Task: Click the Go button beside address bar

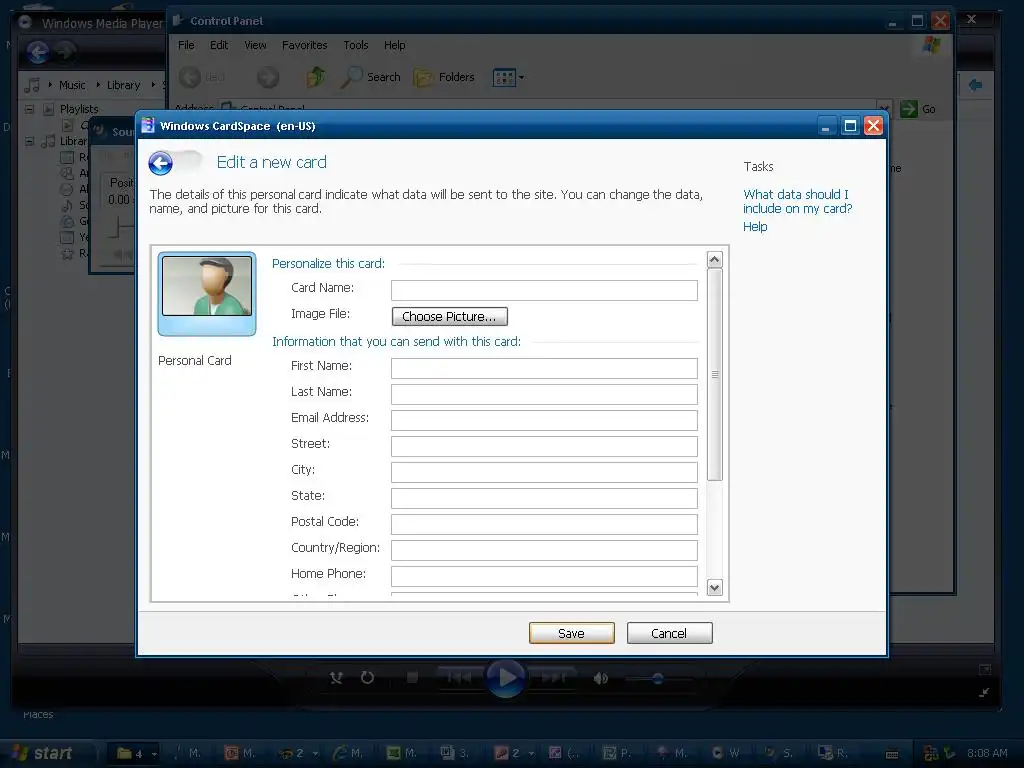Action: pyautogui.click(x=918, y=109)
